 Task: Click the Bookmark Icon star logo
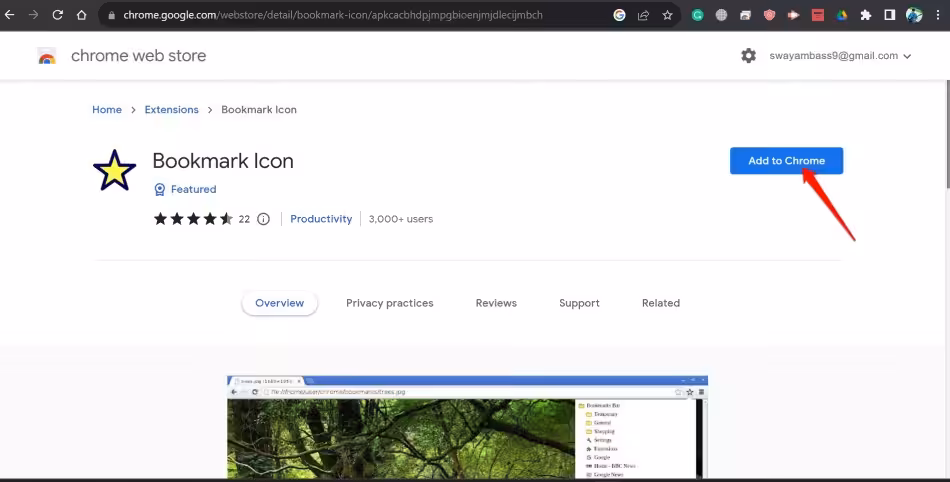[115, 171]
